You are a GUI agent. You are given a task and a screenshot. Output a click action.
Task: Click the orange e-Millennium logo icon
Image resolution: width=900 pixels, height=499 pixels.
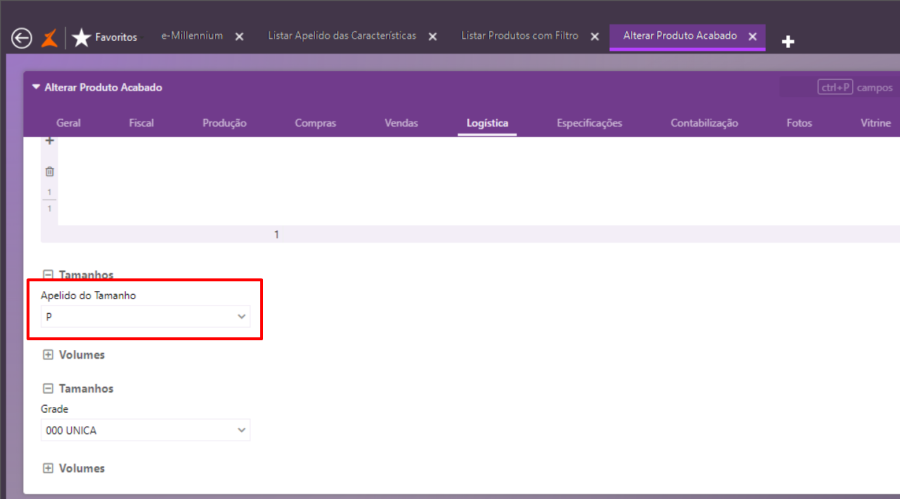[x=49, y=38]
